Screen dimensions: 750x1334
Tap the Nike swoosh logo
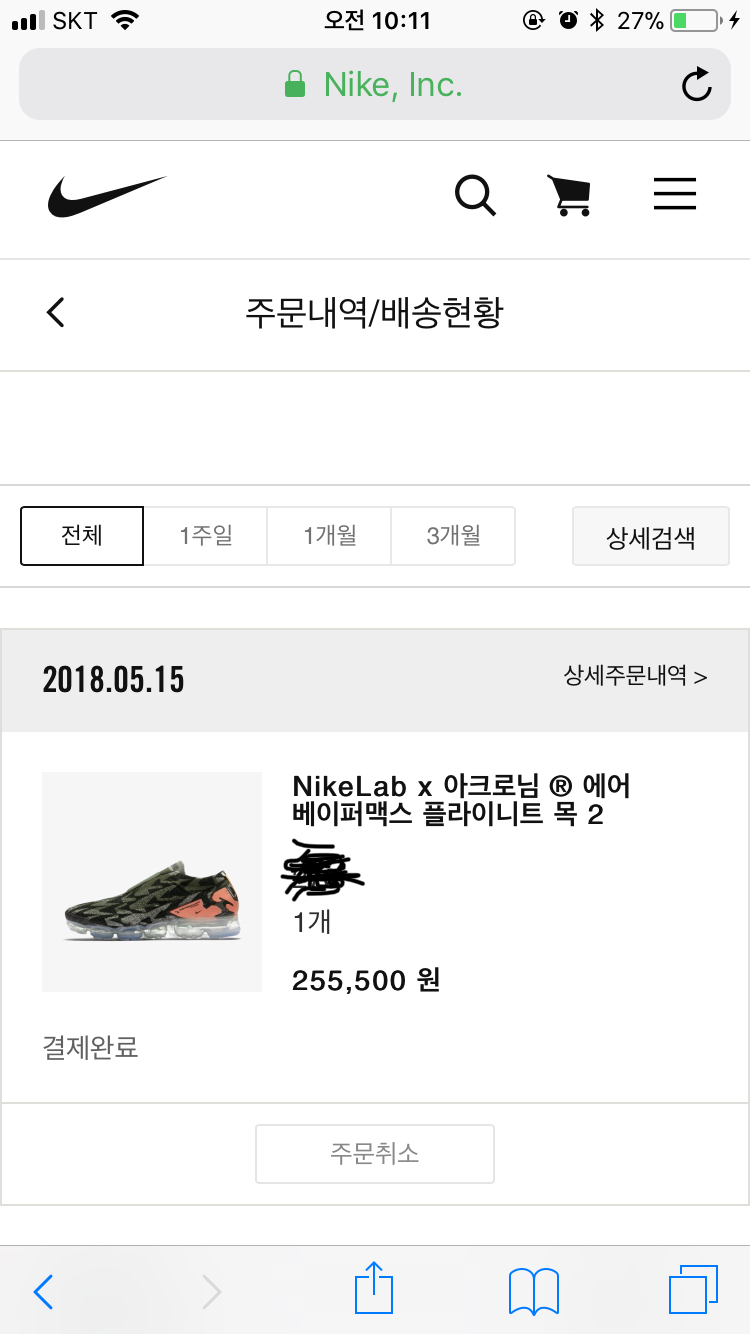tap(106, 197)
